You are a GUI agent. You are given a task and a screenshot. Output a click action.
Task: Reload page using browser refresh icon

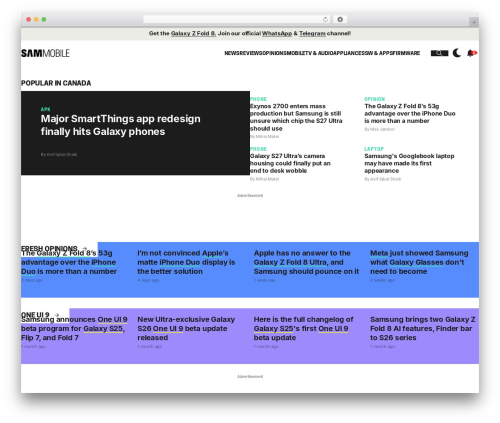click(x=325, y=20)
